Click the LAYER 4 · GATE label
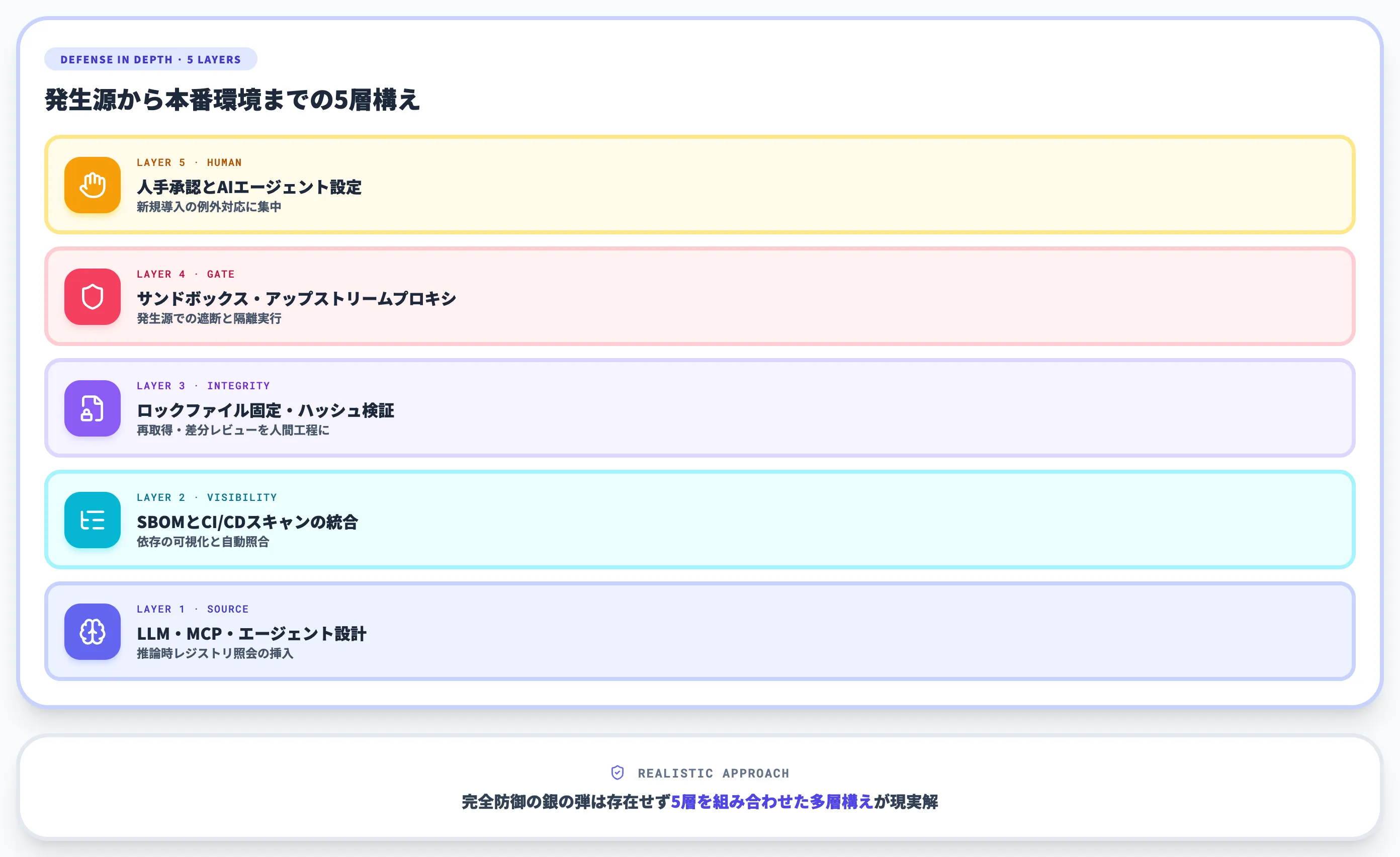Screen dimensions: 1400x857 click(186, 274)
